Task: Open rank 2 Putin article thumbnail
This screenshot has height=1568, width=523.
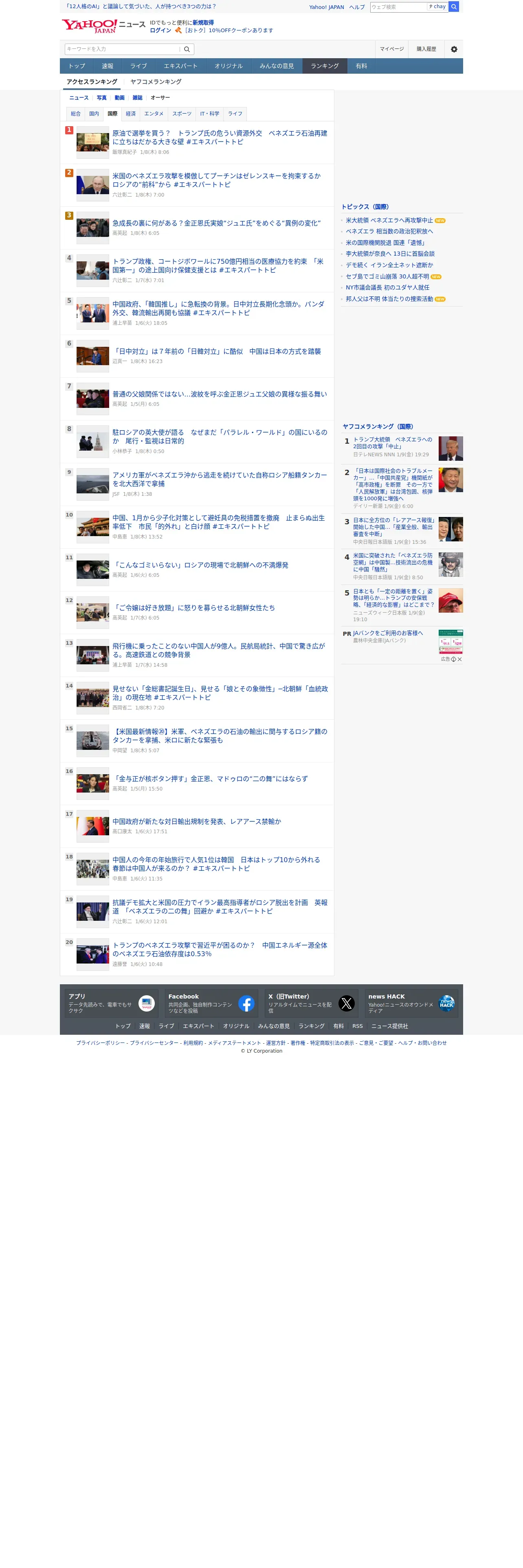Action: (x=92, y=184)
